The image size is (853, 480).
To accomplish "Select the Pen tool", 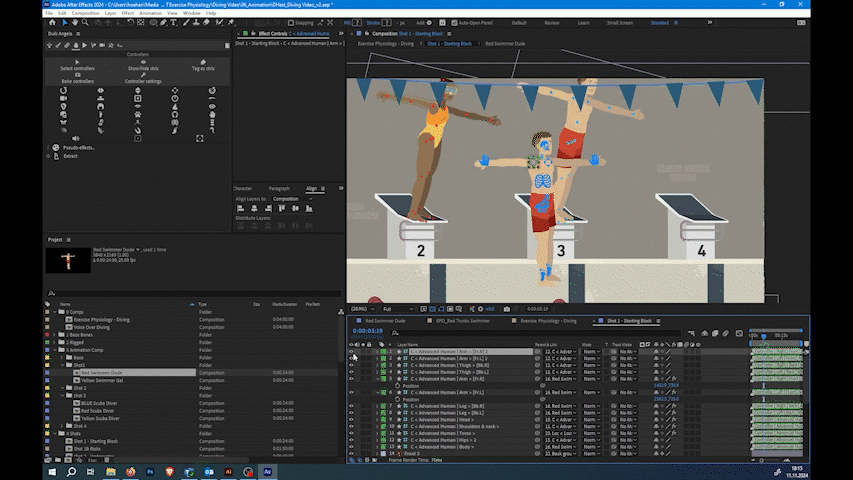I will pos(163,22).
